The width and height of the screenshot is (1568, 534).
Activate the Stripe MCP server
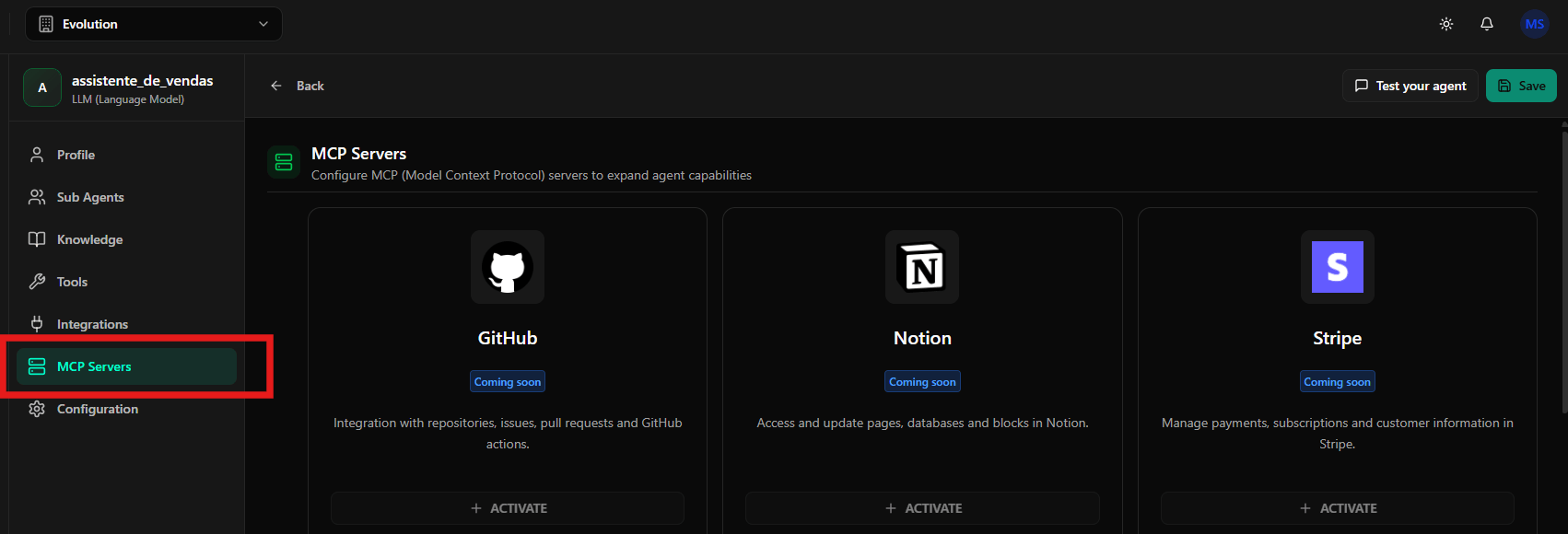click(1338, 508)
